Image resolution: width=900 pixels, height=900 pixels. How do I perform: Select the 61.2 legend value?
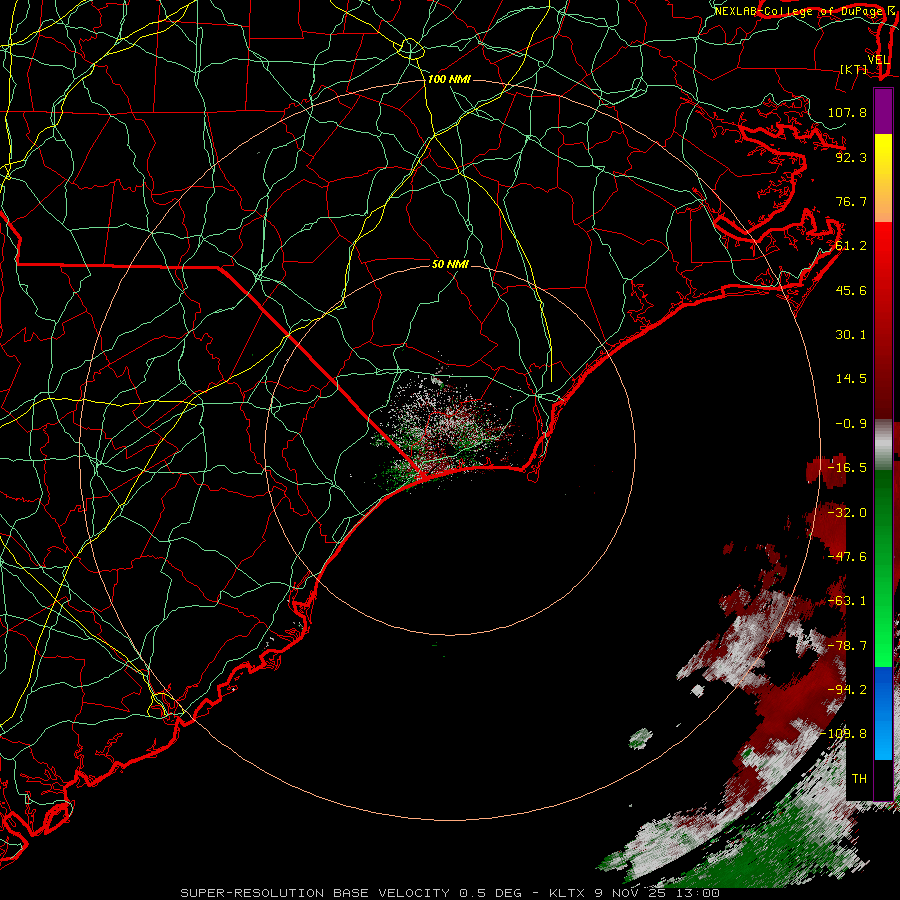click(x=851, y=246)
